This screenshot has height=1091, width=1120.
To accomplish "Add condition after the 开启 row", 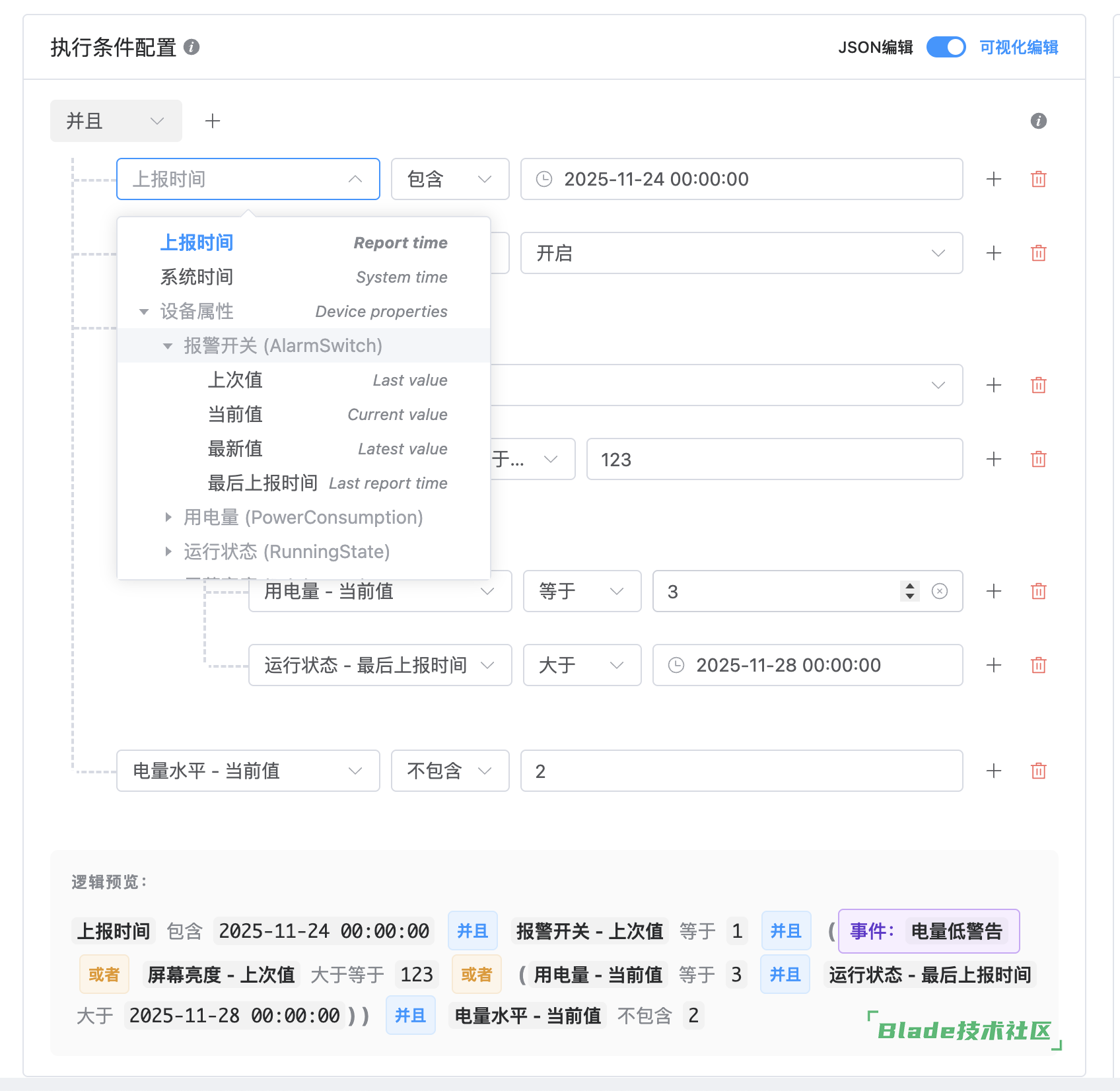I will click(993, 253).
